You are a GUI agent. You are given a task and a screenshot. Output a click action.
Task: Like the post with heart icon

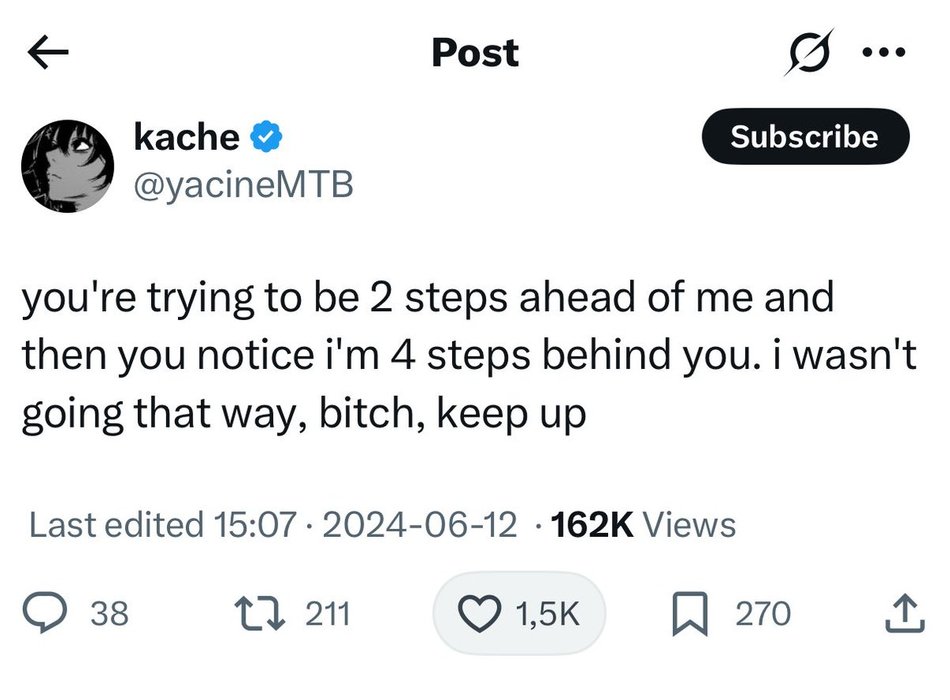[479, 613]
